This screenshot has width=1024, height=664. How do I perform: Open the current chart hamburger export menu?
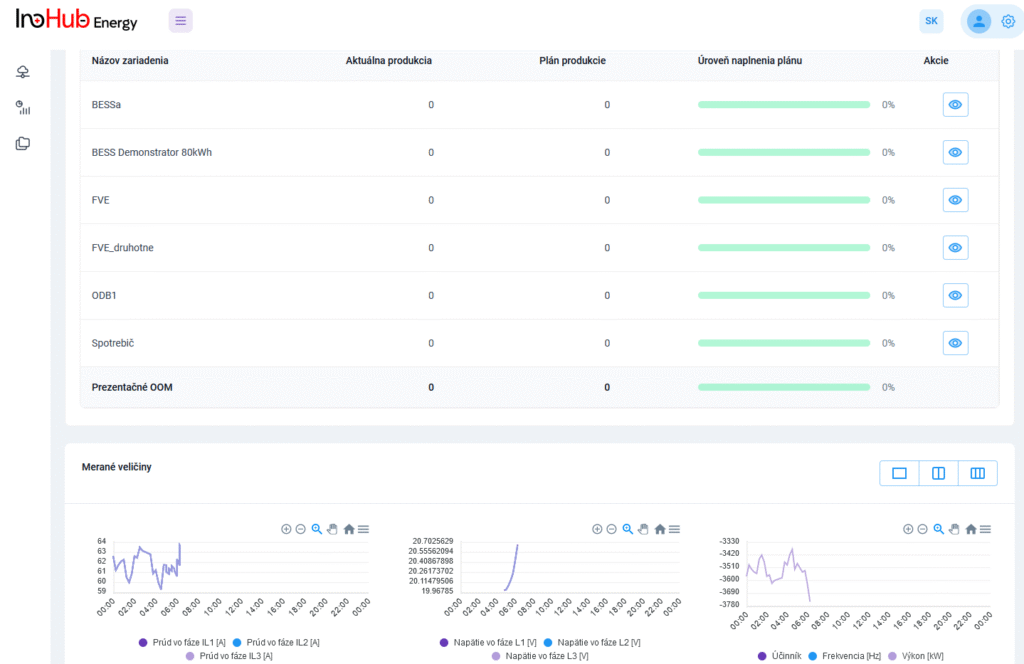(364, 529)
